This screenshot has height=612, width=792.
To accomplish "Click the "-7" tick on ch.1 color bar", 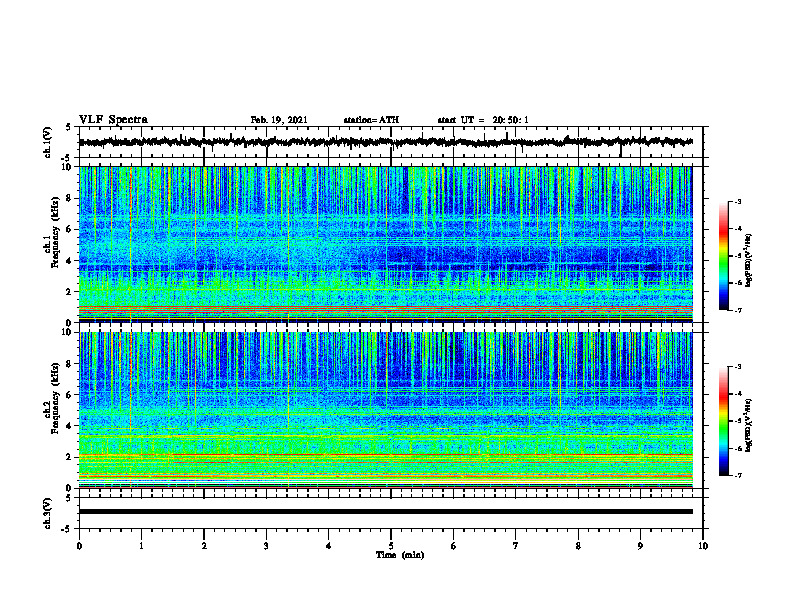I will coord(737,310).
